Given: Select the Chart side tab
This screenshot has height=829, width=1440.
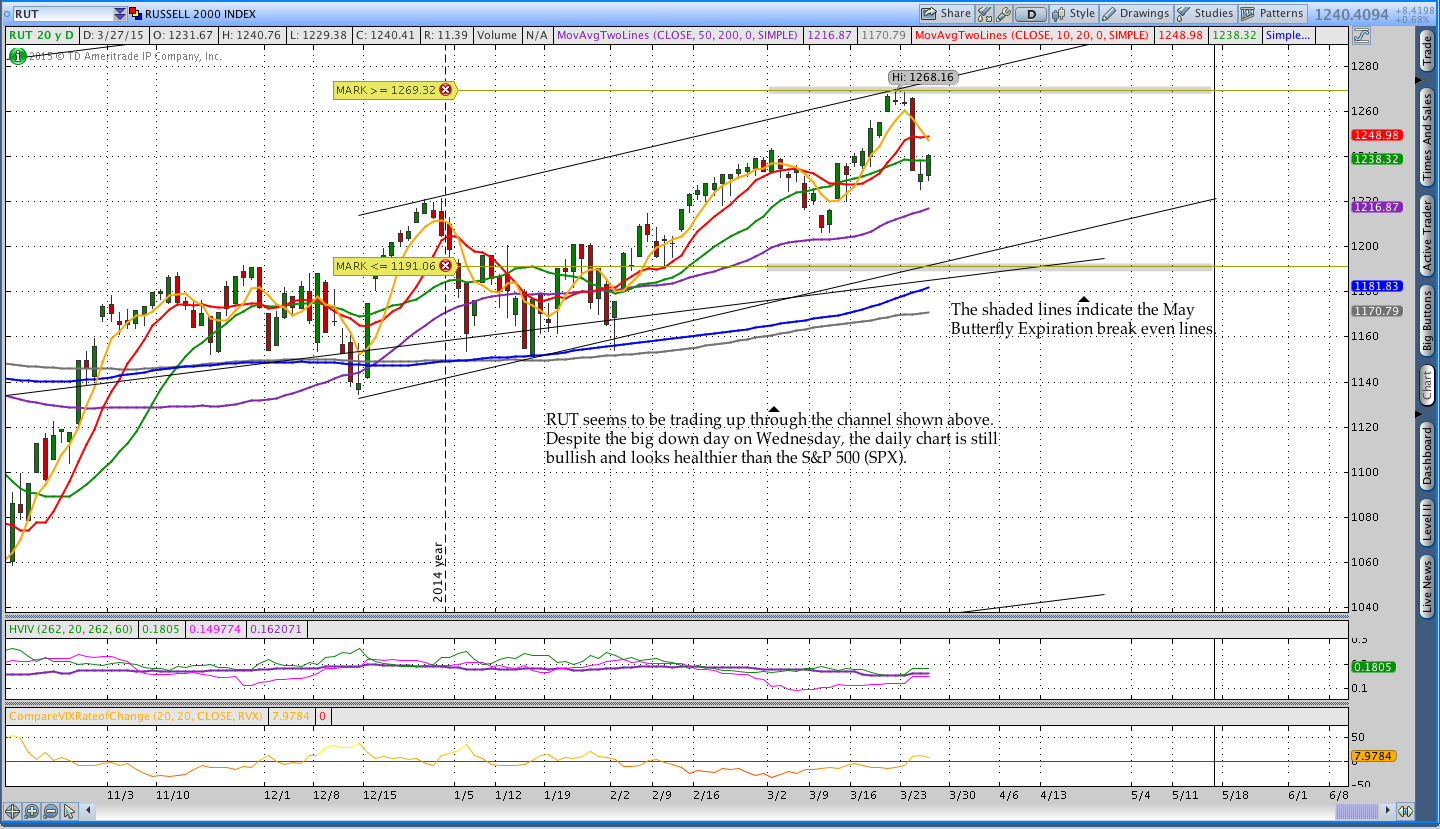Looking at the screenshot, I should tap(1427, 387).
